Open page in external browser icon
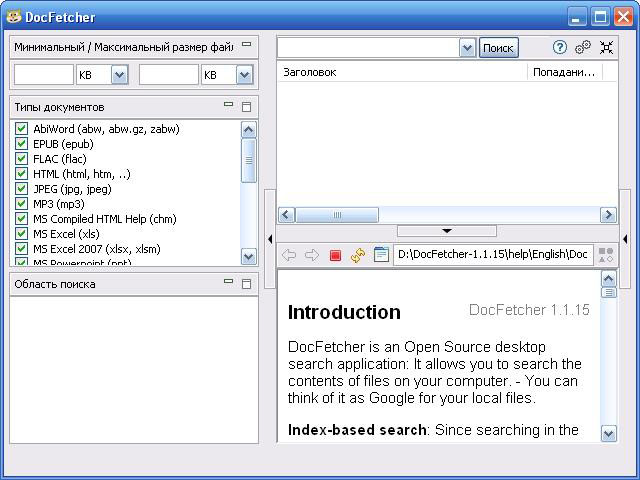Viewport: 640px width, 480px height. tap(381, 255)
